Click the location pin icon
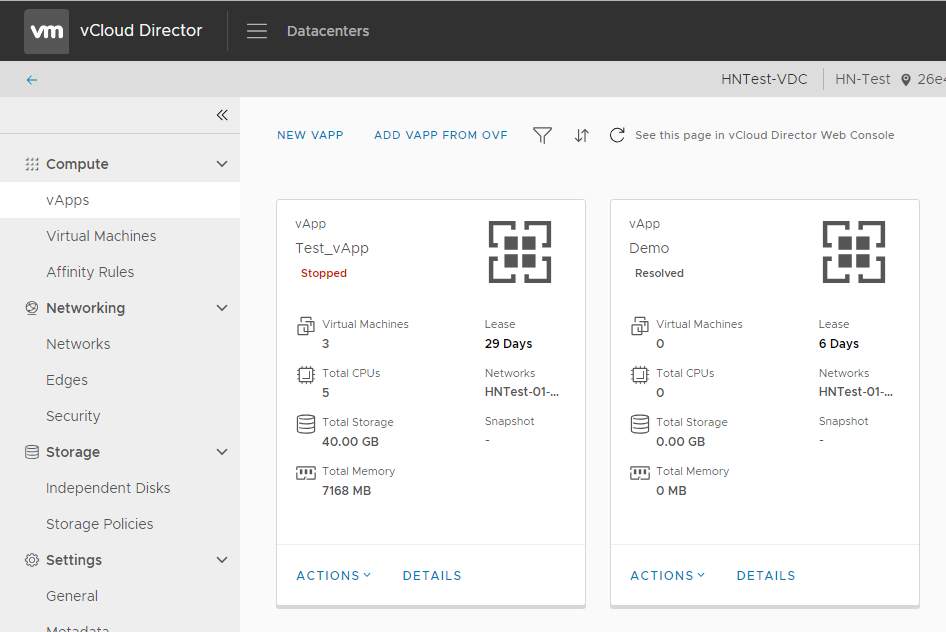Screen dimensions: 946x632 [x=906, y=80]
